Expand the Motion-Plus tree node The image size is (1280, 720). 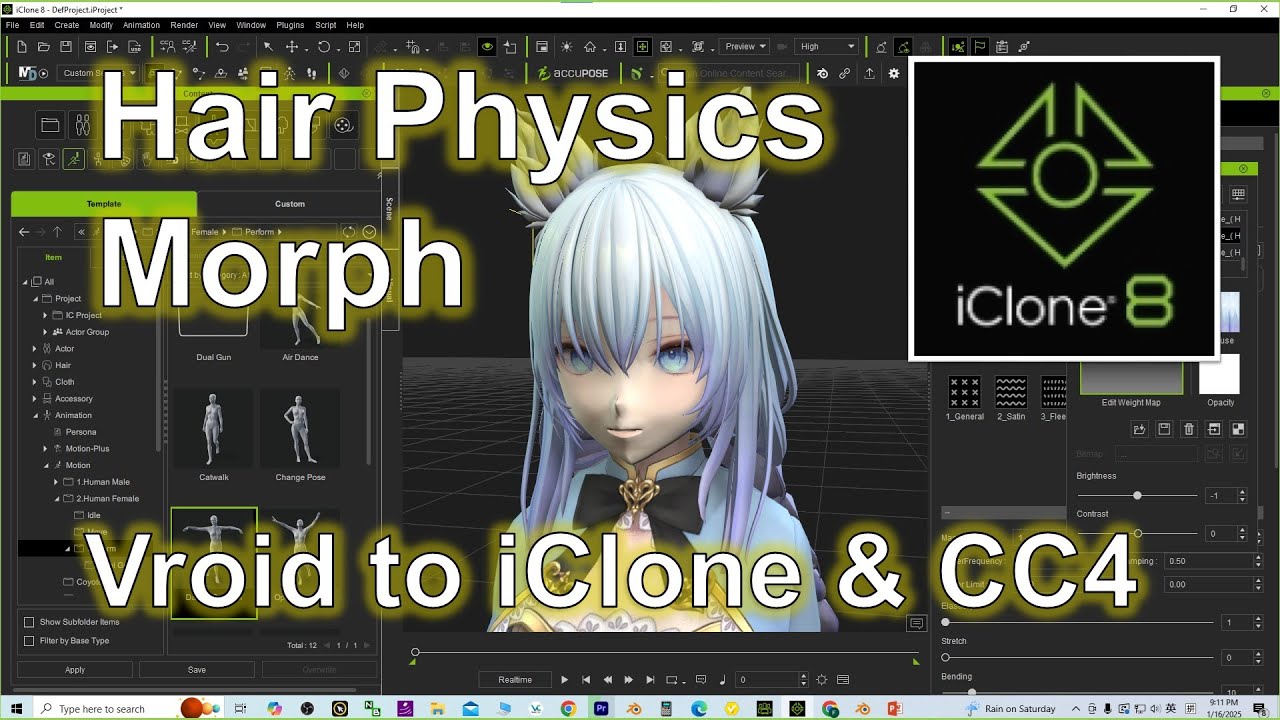45,449
